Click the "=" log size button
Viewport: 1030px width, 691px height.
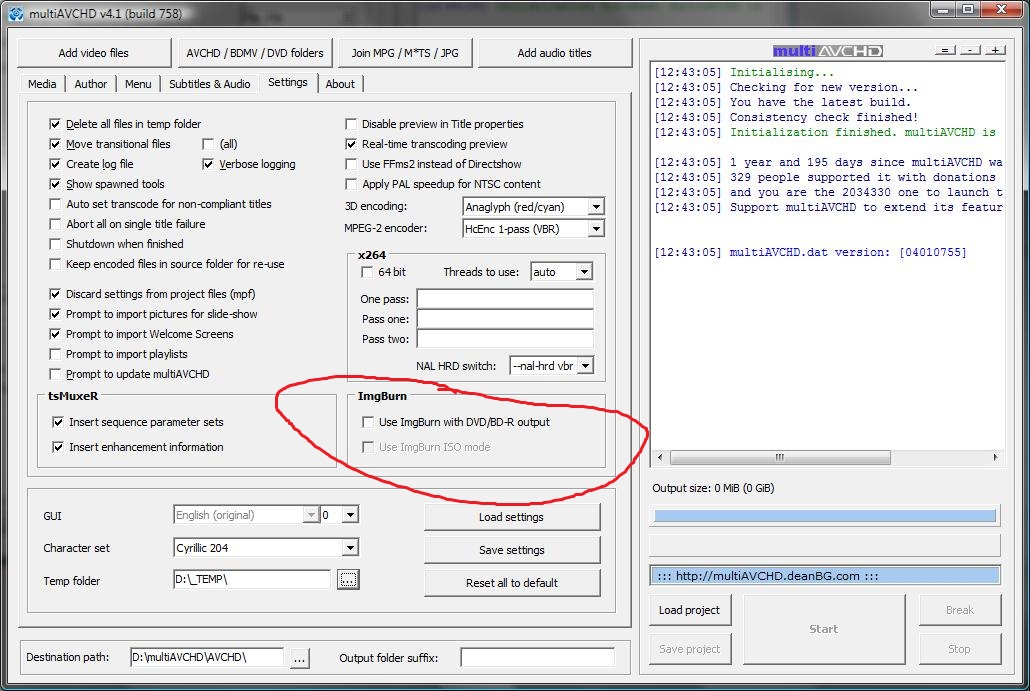coord(946,50)
